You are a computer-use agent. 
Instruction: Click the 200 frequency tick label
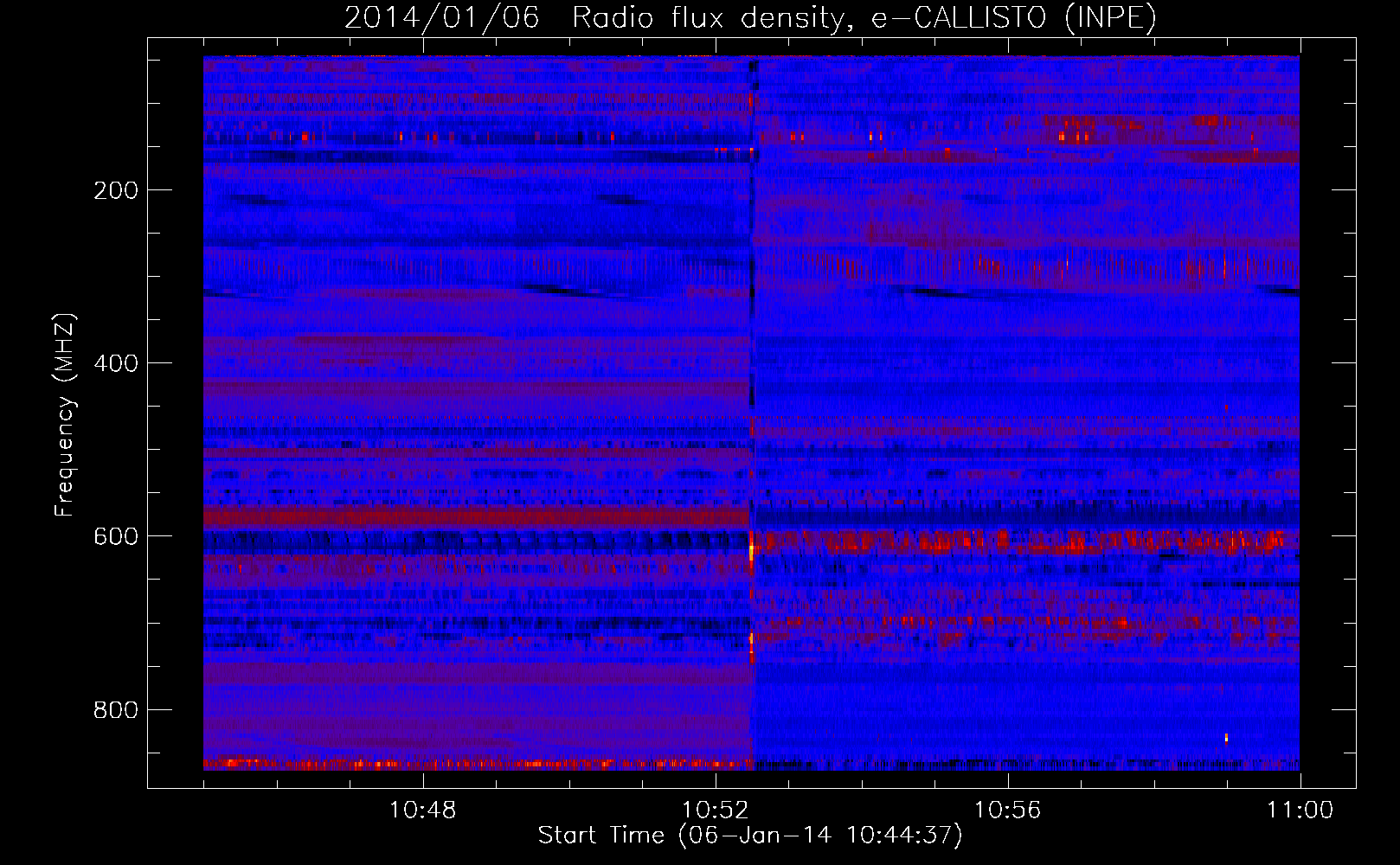(x=116, y=190)
